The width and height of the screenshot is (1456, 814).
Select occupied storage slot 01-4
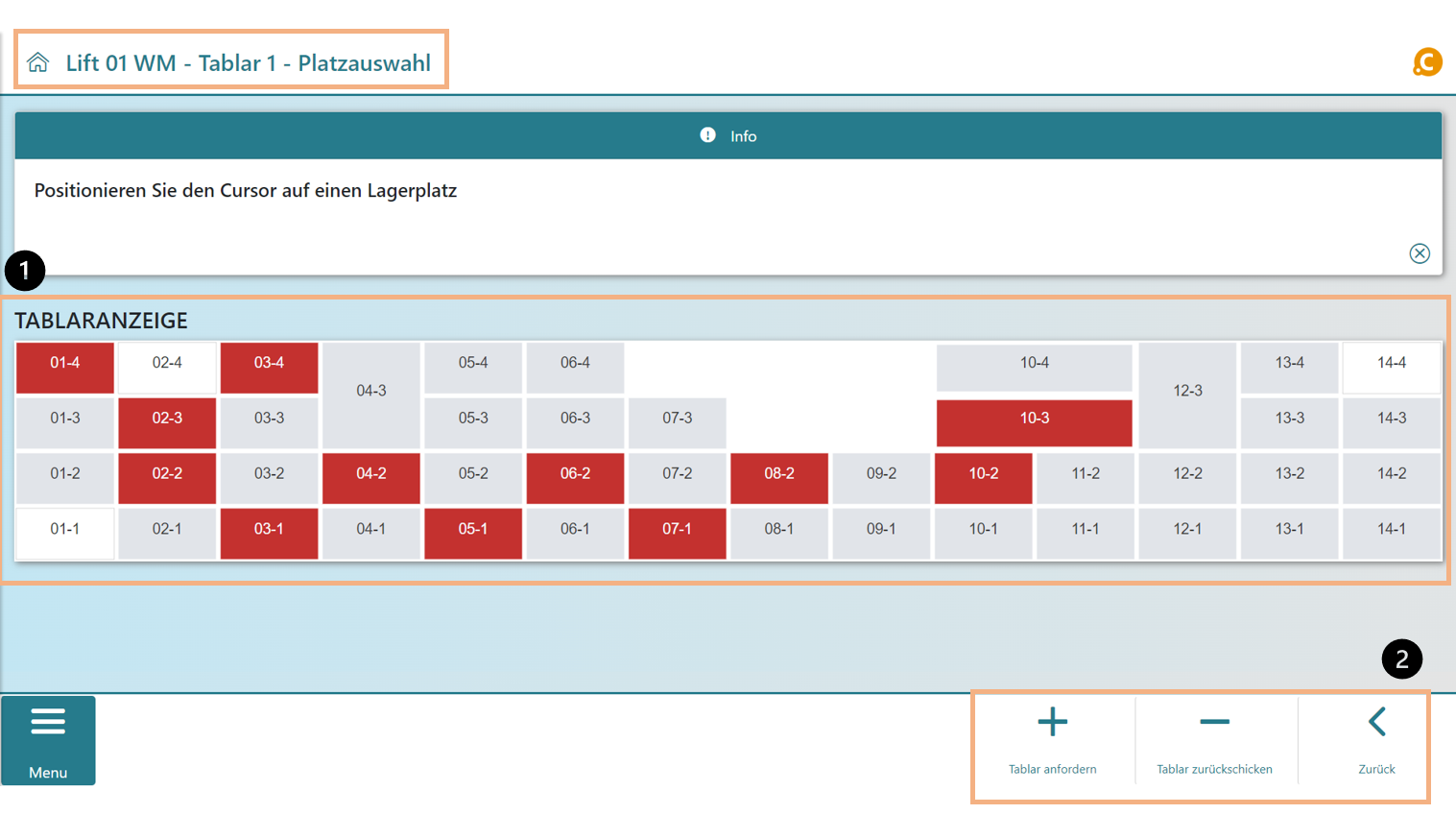tap(65, 364)
